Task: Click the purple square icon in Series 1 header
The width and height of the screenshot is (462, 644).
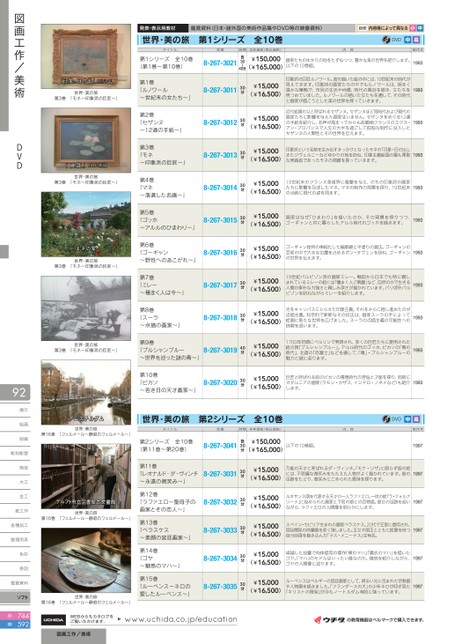Action: (416, 40)
